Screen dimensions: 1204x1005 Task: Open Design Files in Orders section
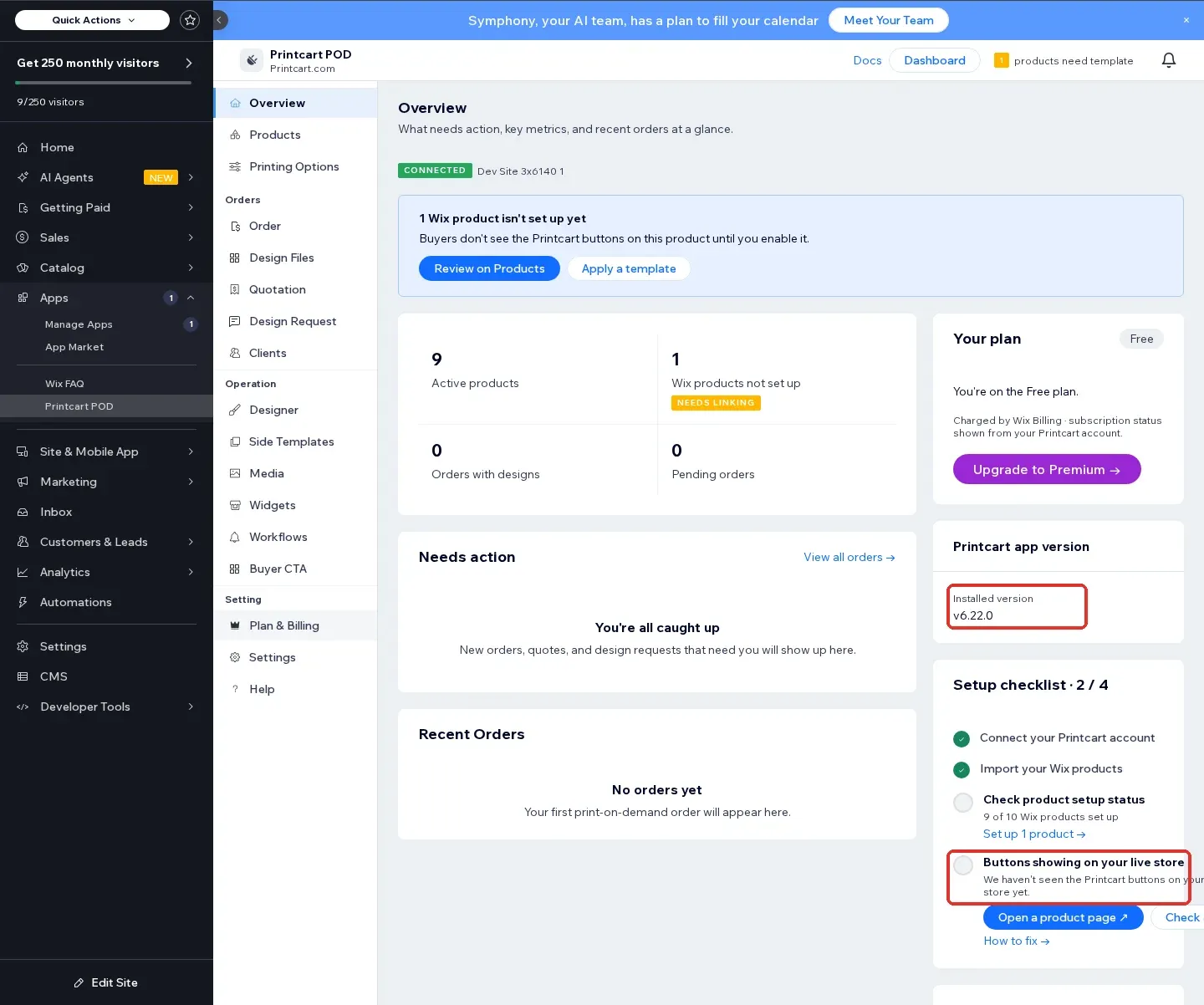[295, 258]
